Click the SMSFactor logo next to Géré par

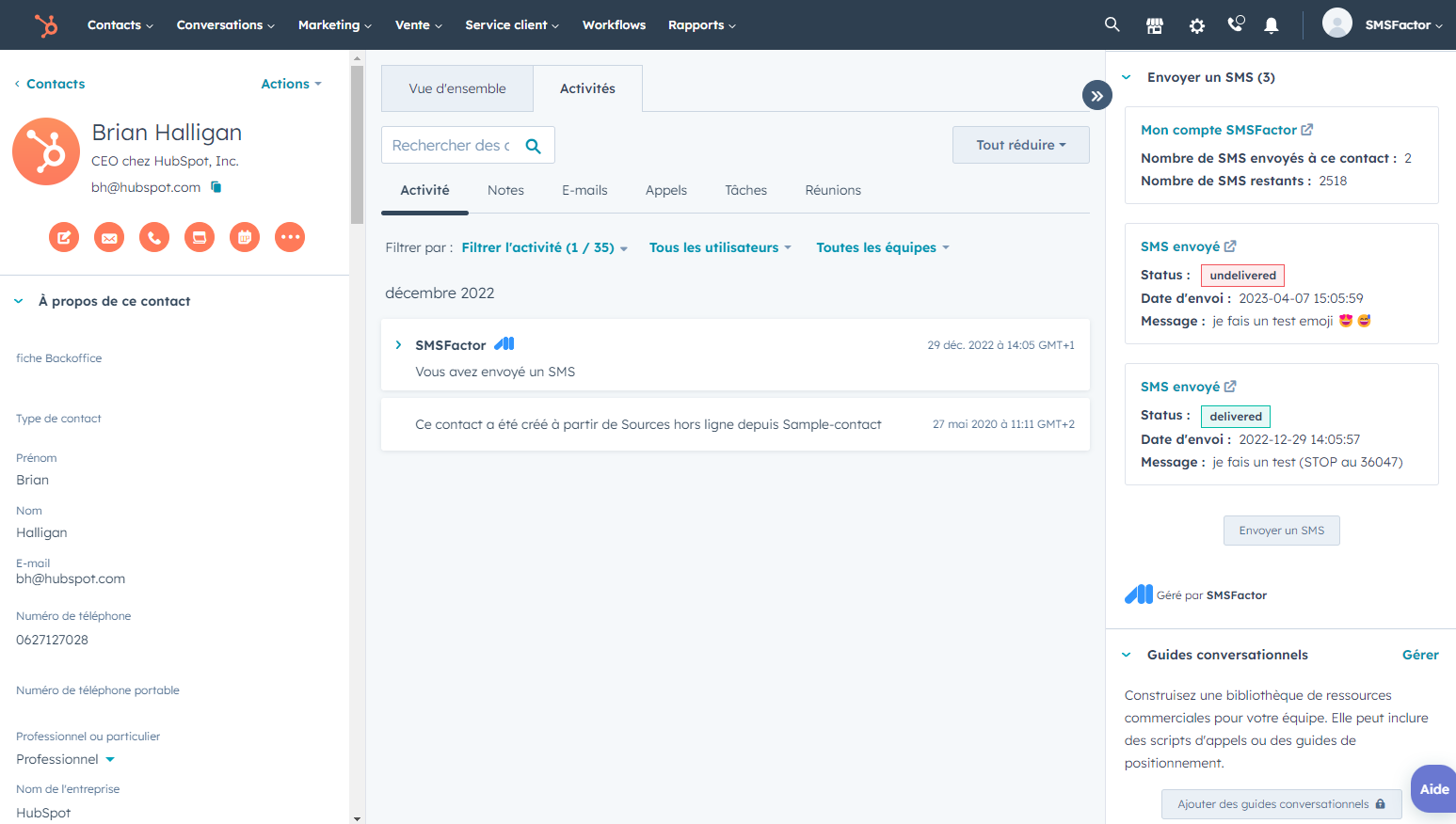pos(1139,594)
